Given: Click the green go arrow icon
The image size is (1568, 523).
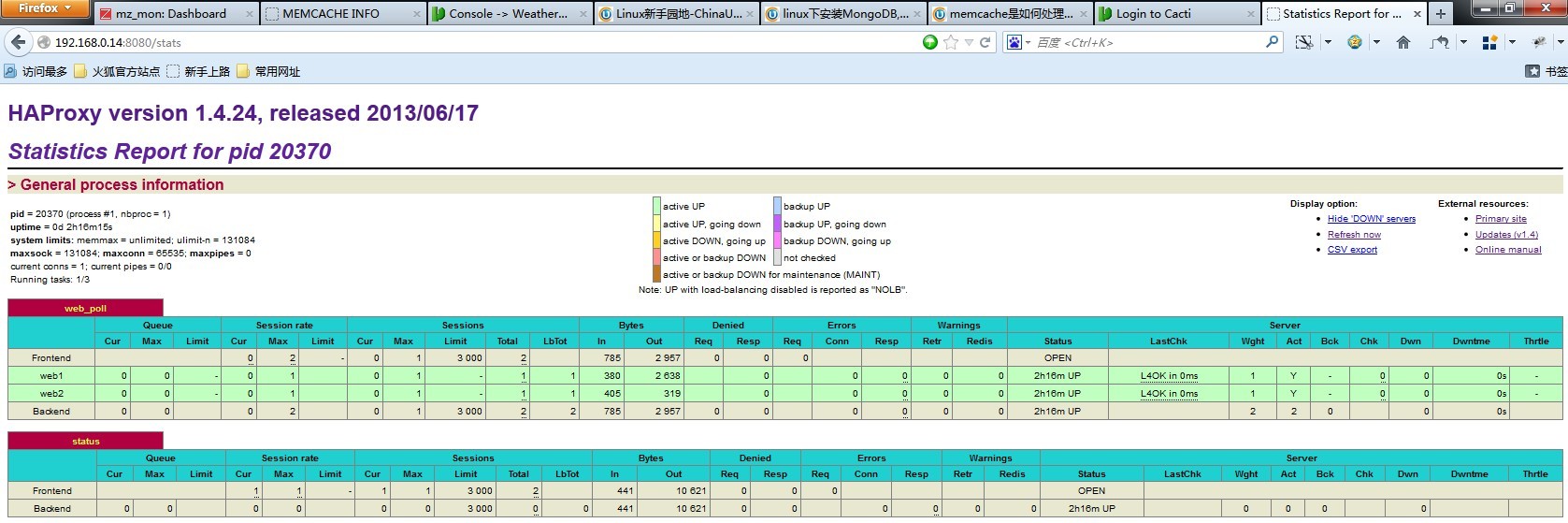Looking at the screenshot, I should (x=929, y=43).
